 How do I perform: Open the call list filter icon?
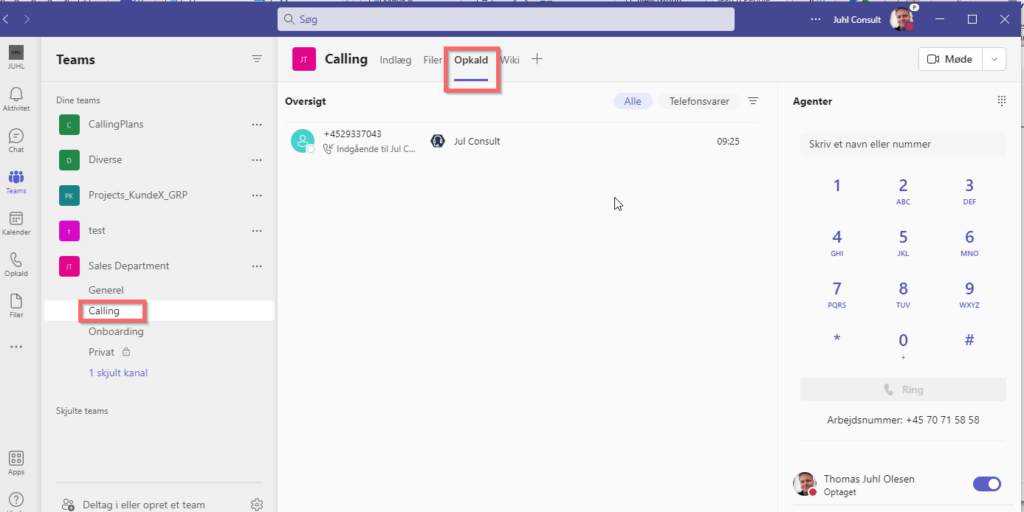click(x=753, y=101)
